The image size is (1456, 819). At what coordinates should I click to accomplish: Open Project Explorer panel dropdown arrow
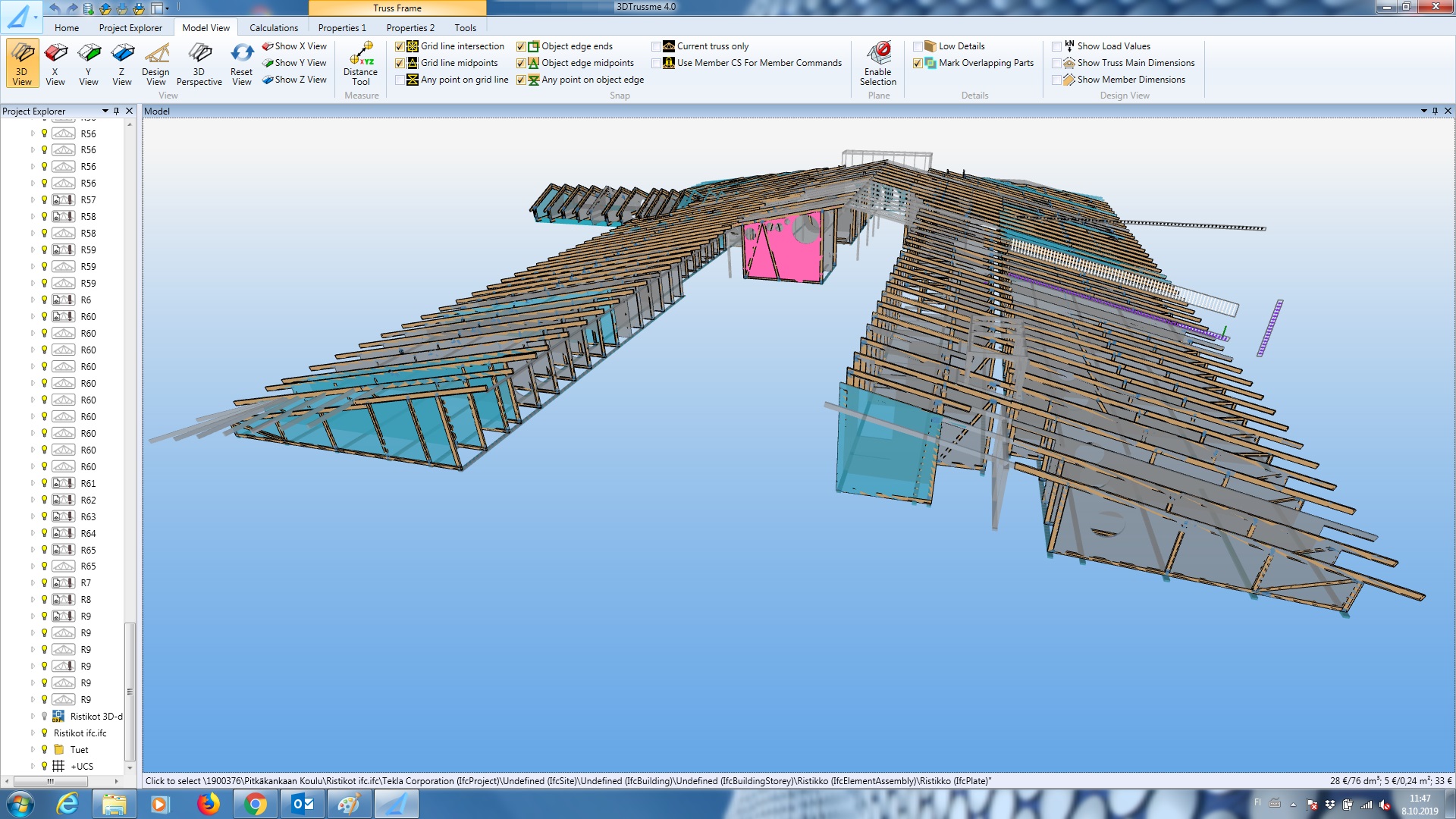(x=105, y=111)
